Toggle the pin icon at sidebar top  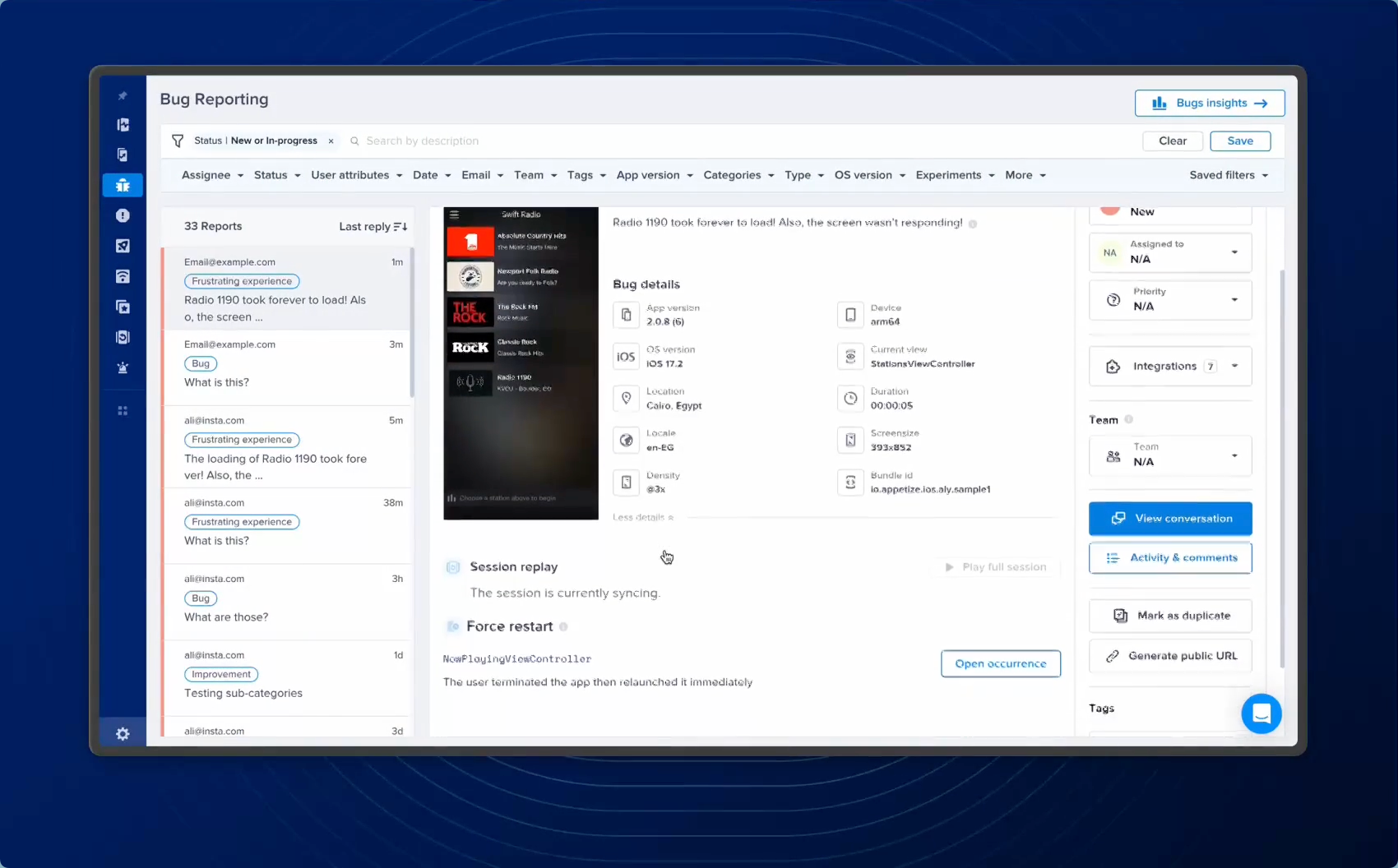[x=123, y=95]
